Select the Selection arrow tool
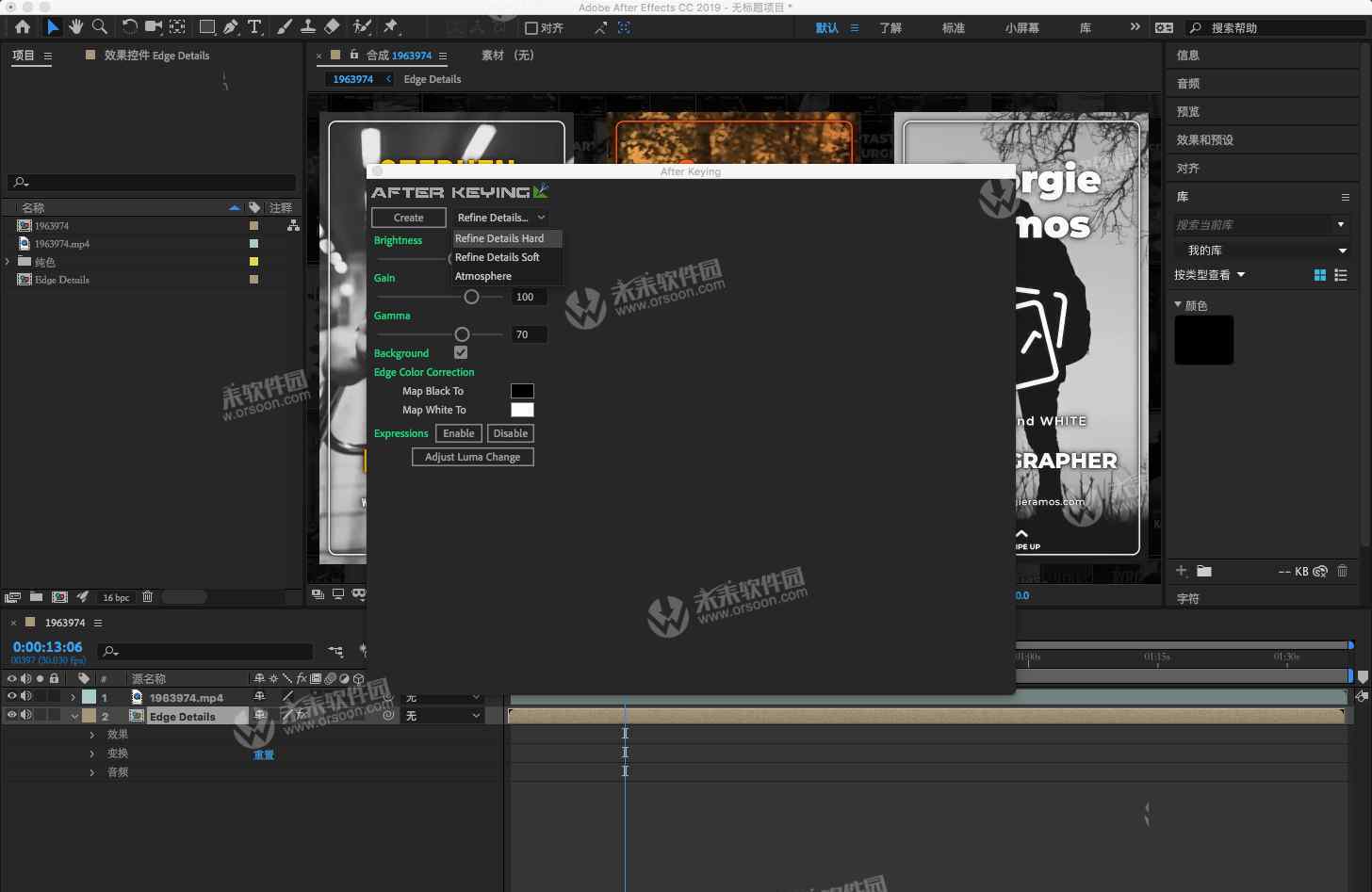1372x892 pixels. click(53, 27)
